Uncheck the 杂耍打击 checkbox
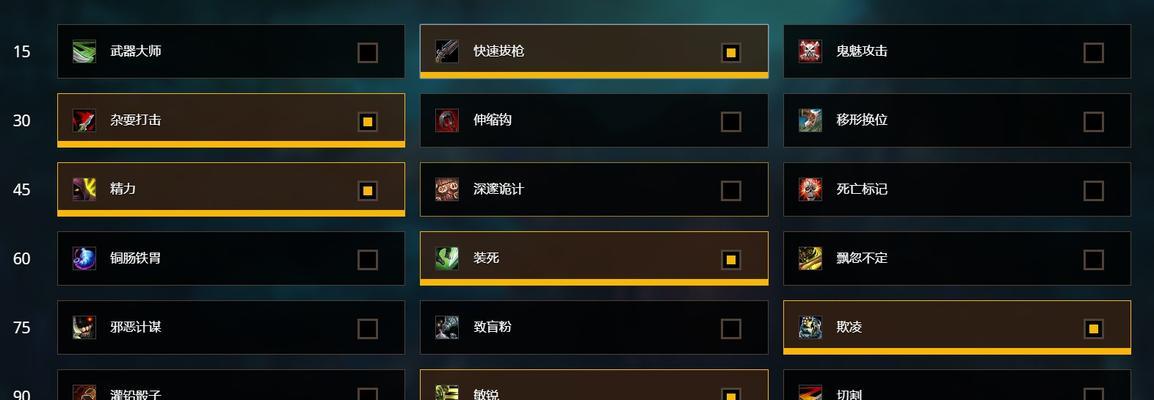The image size is (1154, 400). click(368, 122)
